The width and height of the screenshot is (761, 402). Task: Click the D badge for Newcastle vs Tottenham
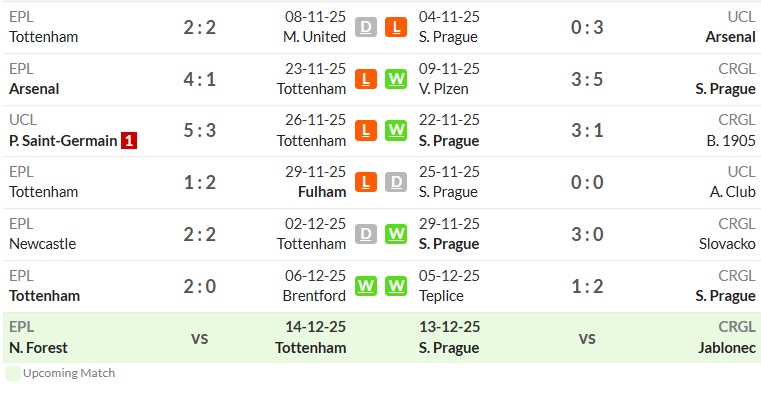click(x=366, y=234)
